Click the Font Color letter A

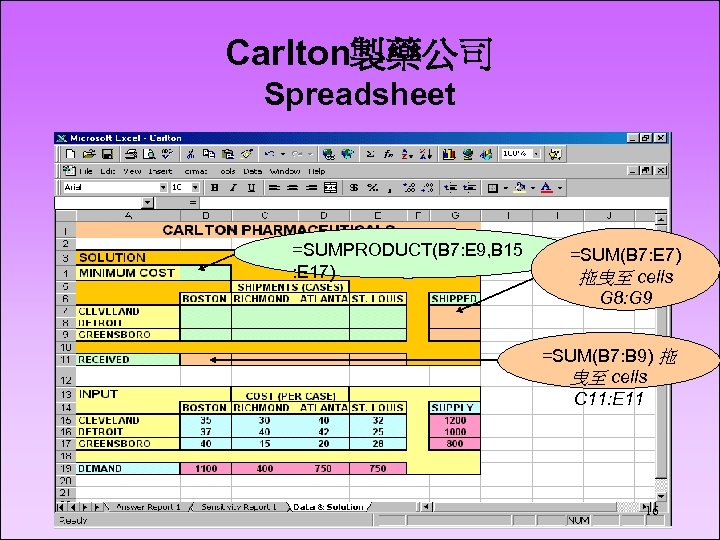point(546,187)
